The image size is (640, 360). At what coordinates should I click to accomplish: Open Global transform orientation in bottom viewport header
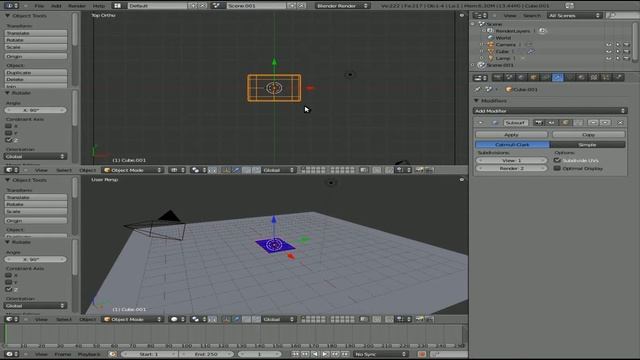[278, 319]
